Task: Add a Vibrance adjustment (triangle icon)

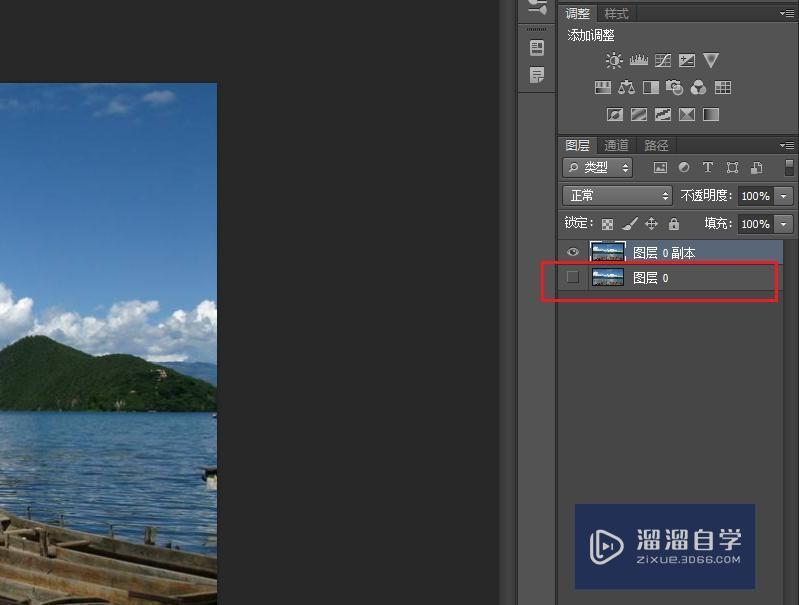Action: coord(711,61)
